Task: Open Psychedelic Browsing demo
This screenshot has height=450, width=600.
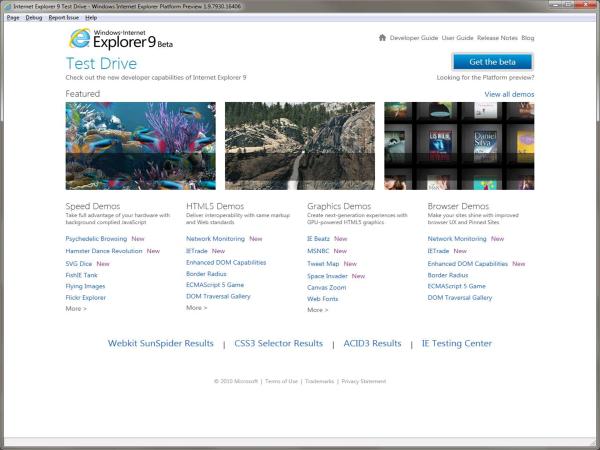Action: [x=96, y=239]
